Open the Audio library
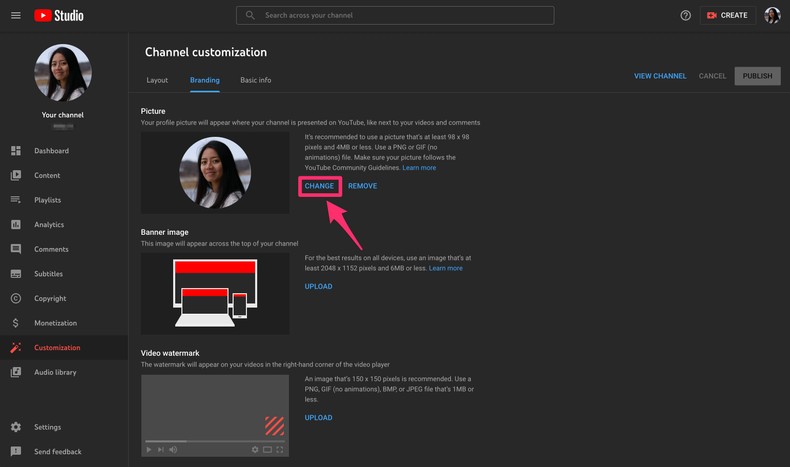The width and height of the screenshot is (790, 467). [x=56, y=372]
